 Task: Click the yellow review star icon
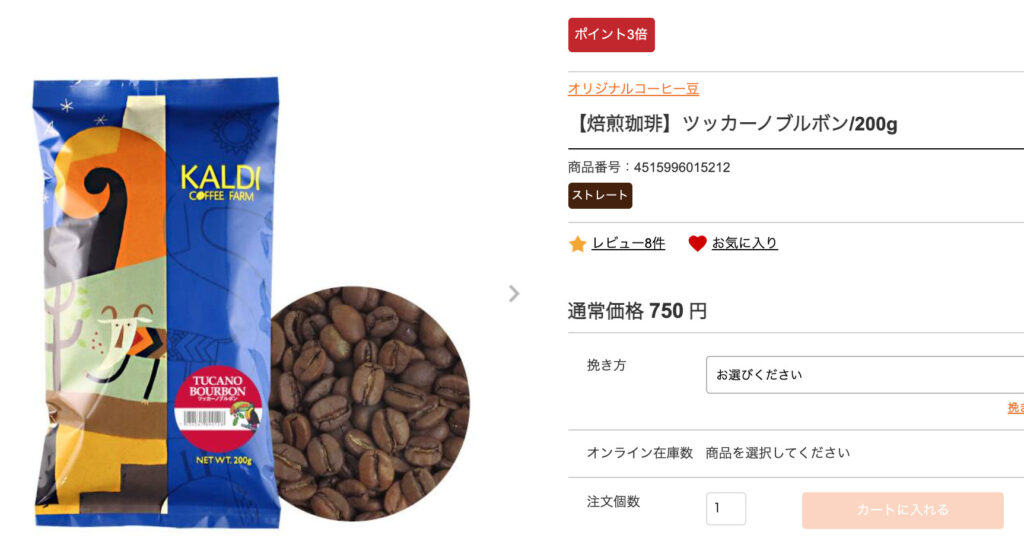tap(577, 244)
